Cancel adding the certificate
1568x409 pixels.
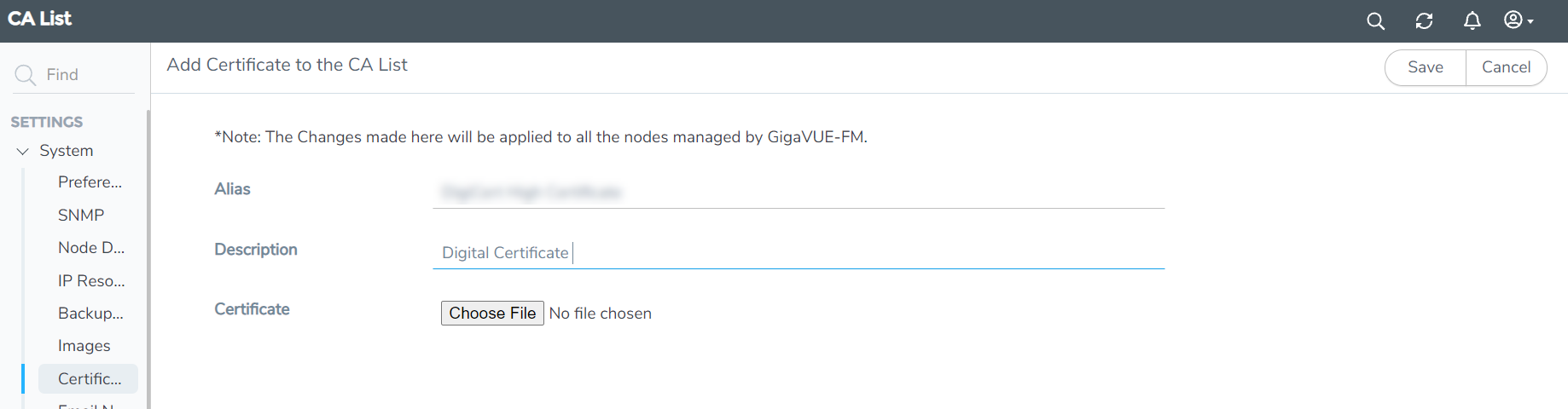1506,67
